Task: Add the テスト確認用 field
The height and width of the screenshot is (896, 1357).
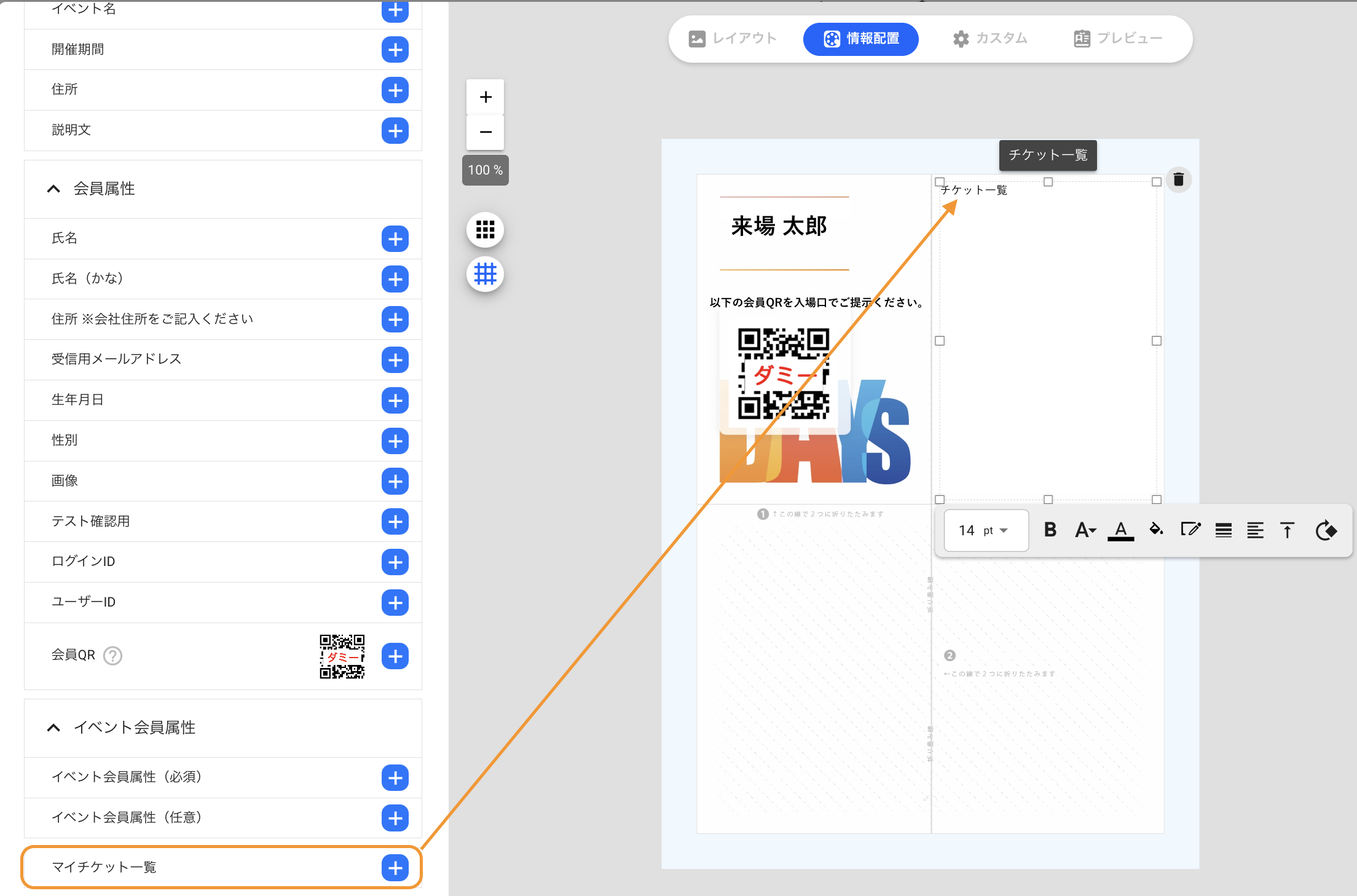Action: [x=395, y=522]
